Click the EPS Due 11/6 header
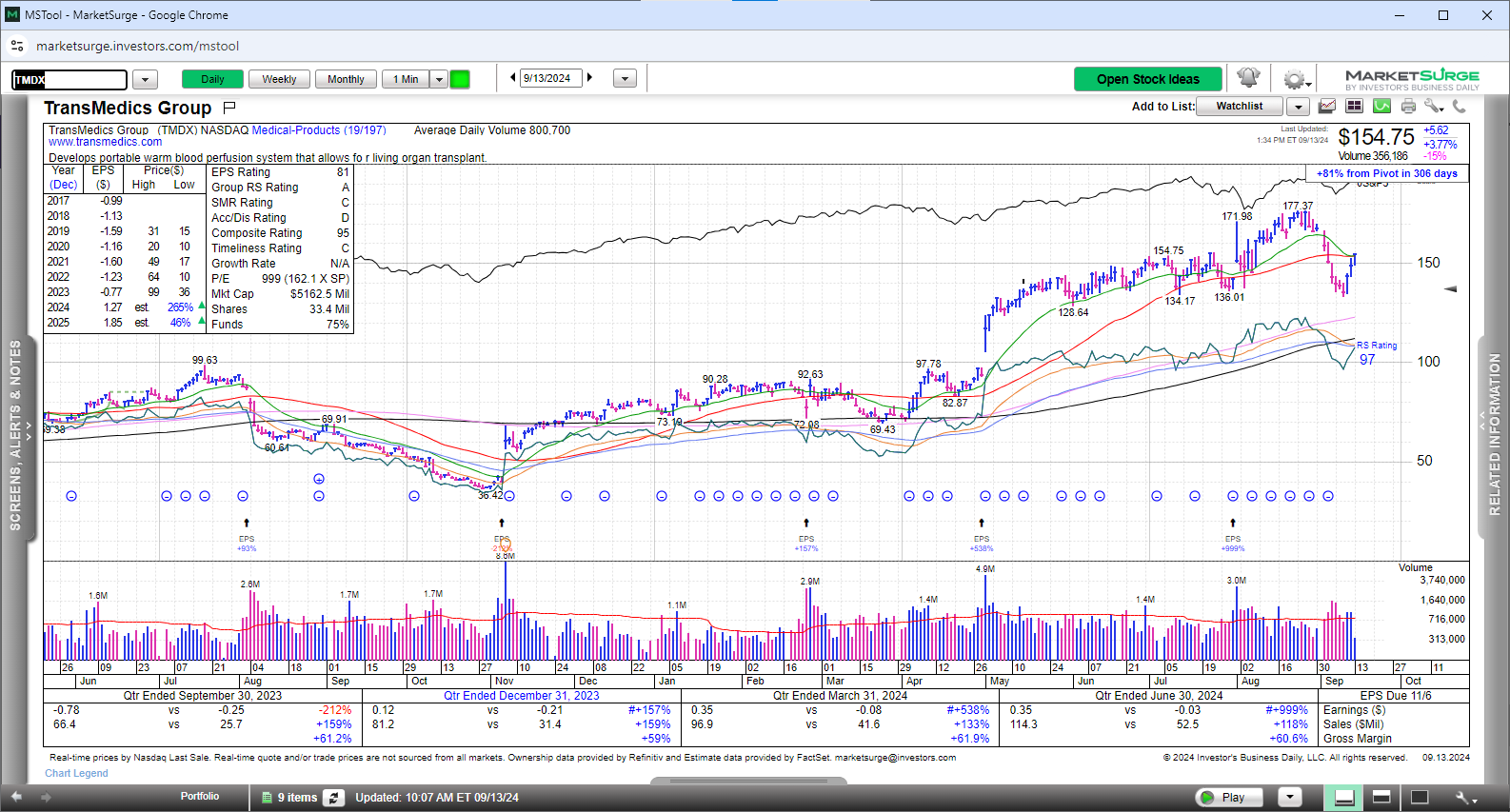 click(x=1396, y=696)
